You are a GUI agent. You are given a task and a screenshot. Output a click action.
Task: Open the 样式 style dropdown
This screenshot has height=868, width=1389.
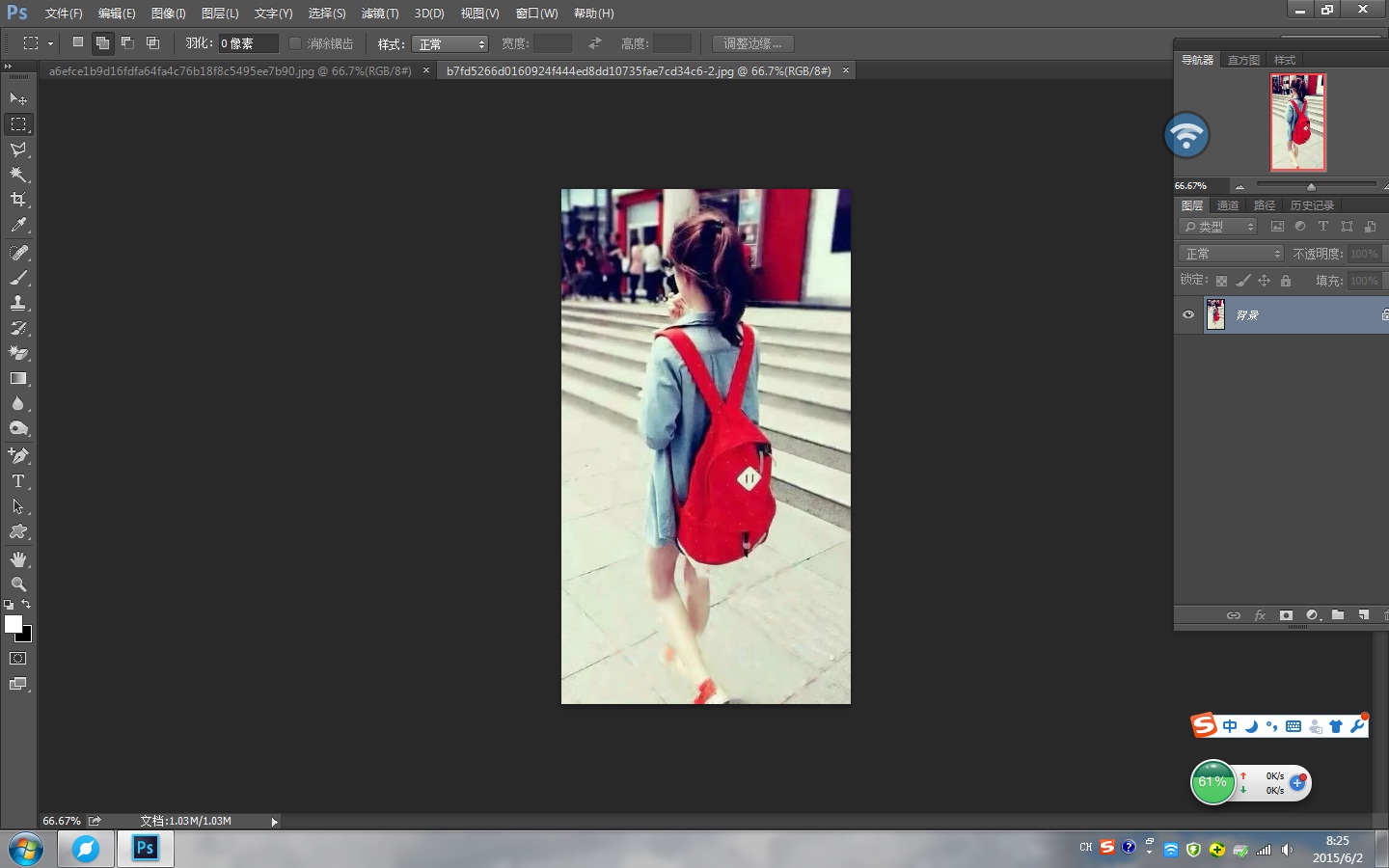click(450, 44)
